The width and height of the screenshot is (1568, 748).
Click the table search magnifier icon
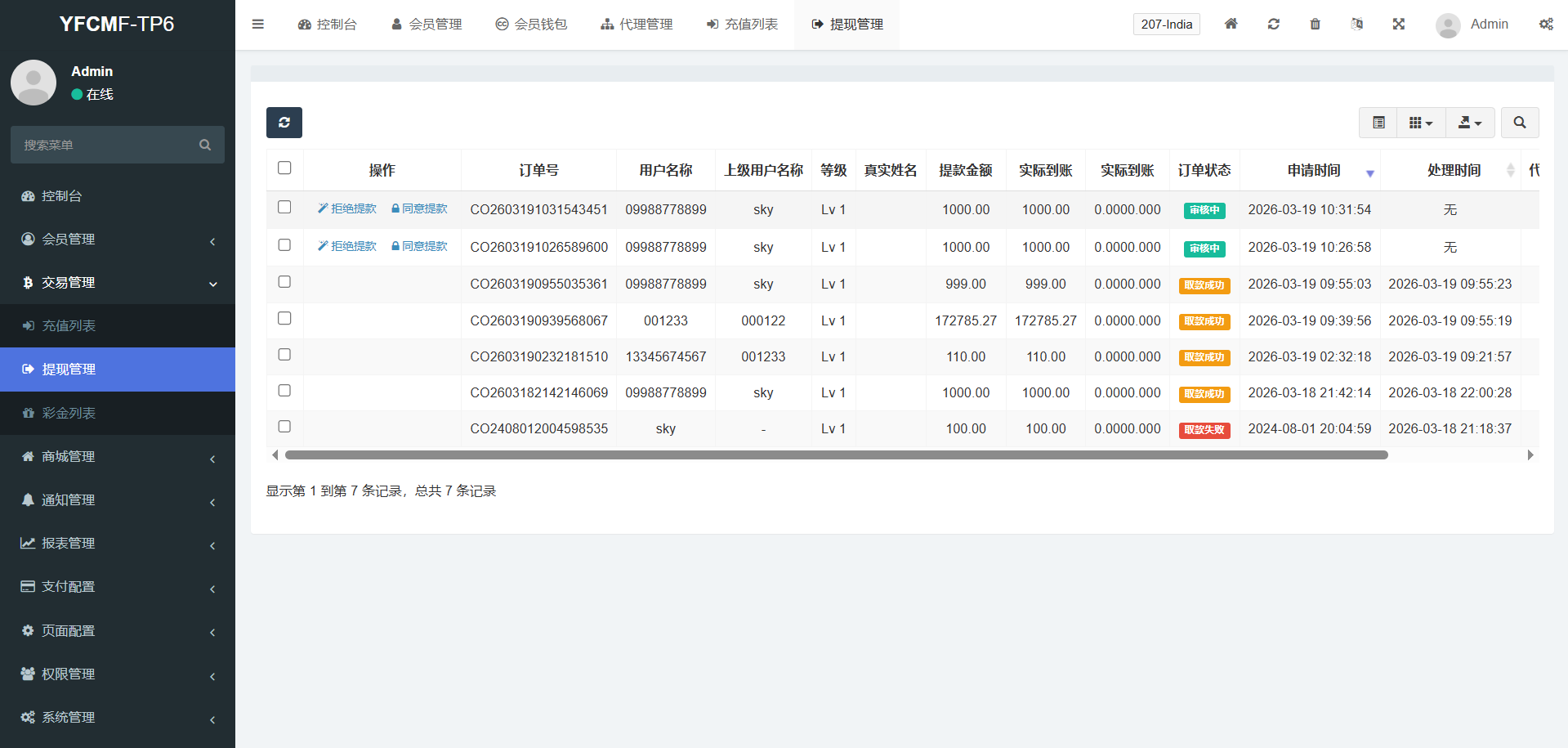coord(1519,123)
